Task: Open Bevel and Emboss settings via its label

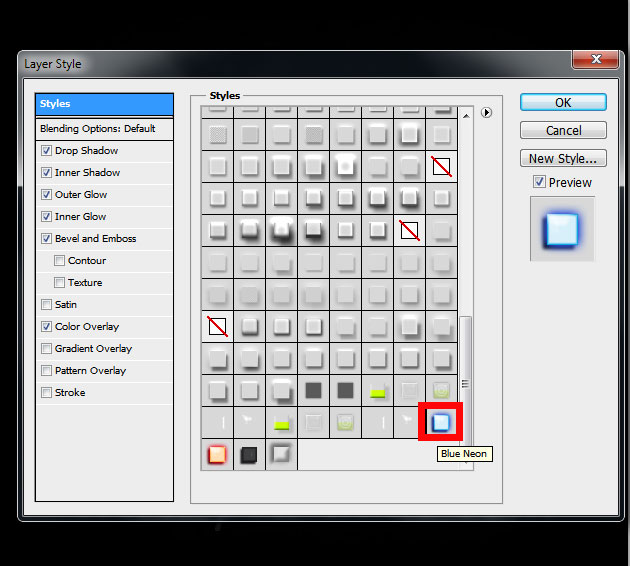Action: pos(96,239)
